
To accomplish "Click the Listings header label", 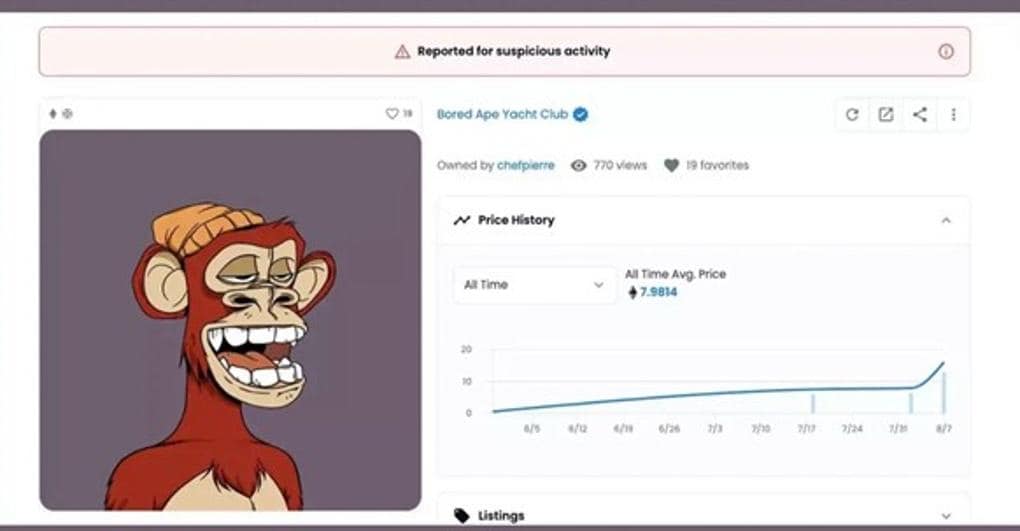I will coord(501,515).
